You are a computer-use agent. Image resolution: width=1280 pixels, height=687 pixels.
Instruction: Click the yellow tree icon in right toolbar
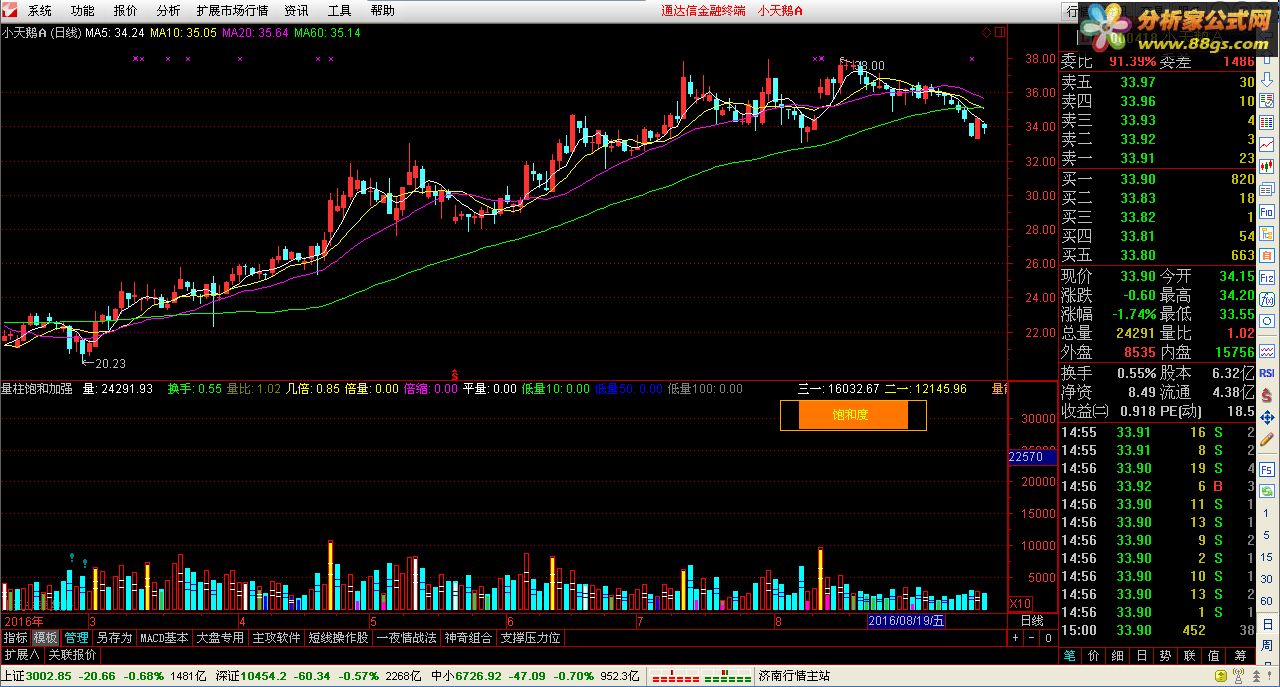[x=1267, y=233]
